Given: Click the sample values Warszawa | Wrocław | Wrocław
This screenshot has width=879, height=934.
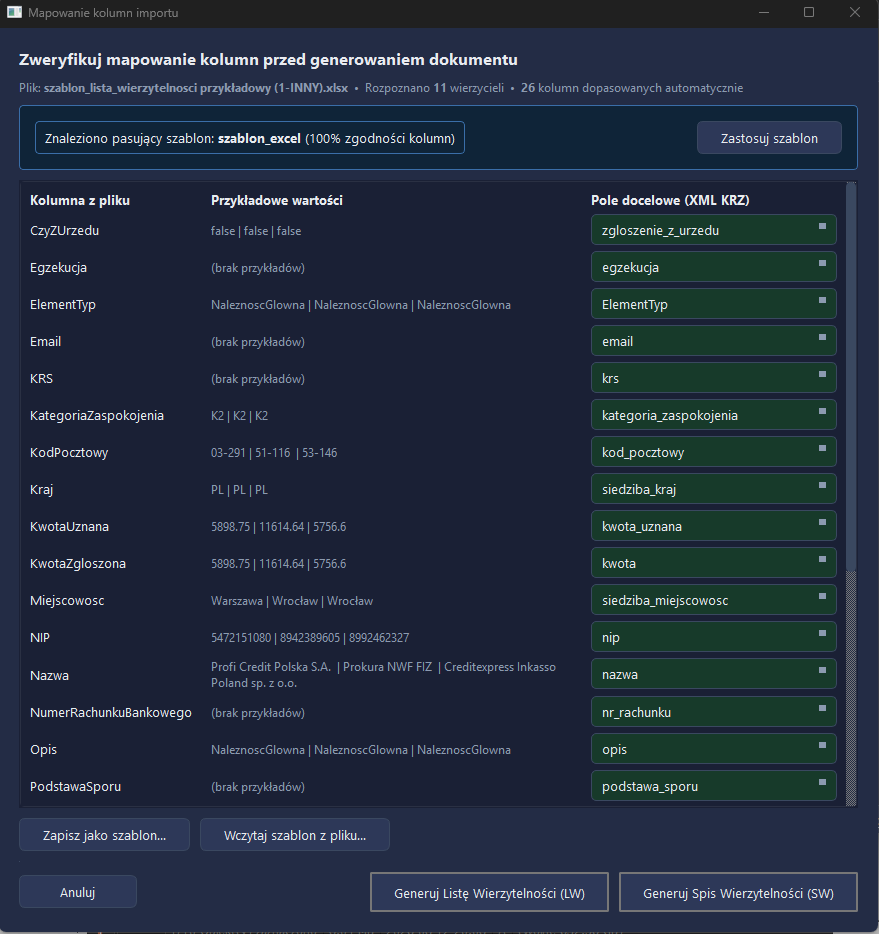Looking at the screenshot, I should [292, 600].
